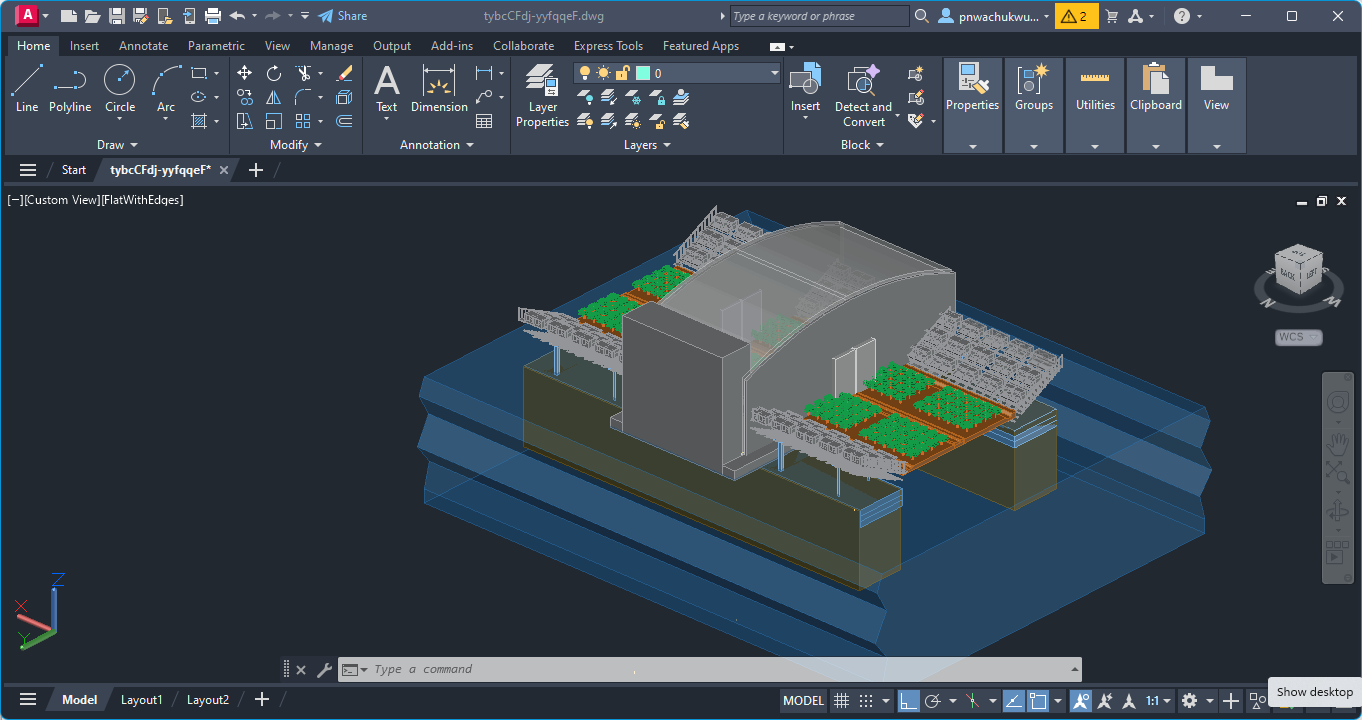Select the Circle tool

click(119, 80)
